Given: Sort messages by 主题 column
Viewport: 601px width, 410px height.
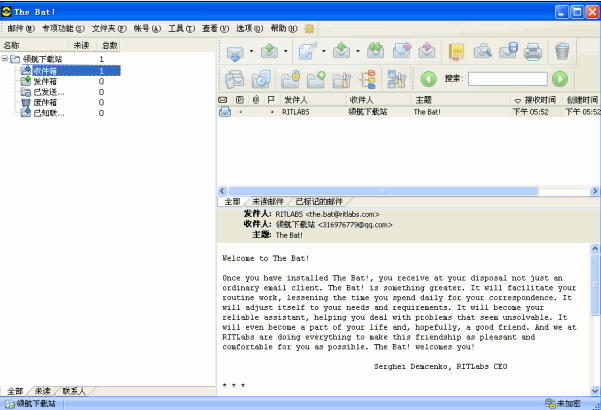Looking at the screenshot, I should pos(461,100).
